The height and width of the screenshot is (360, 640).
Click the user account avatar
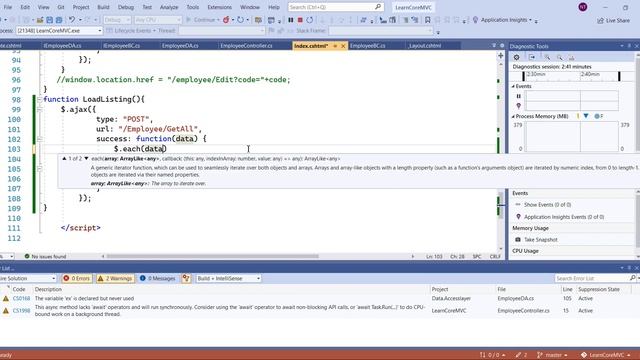tap(583, 7)
